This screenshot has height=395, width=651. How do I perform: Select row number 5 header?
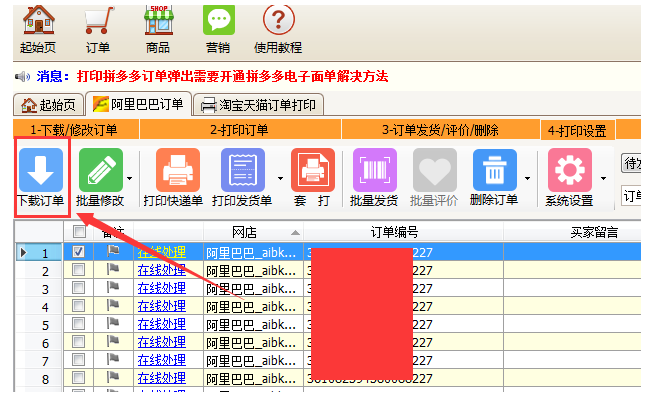[39, 325]
